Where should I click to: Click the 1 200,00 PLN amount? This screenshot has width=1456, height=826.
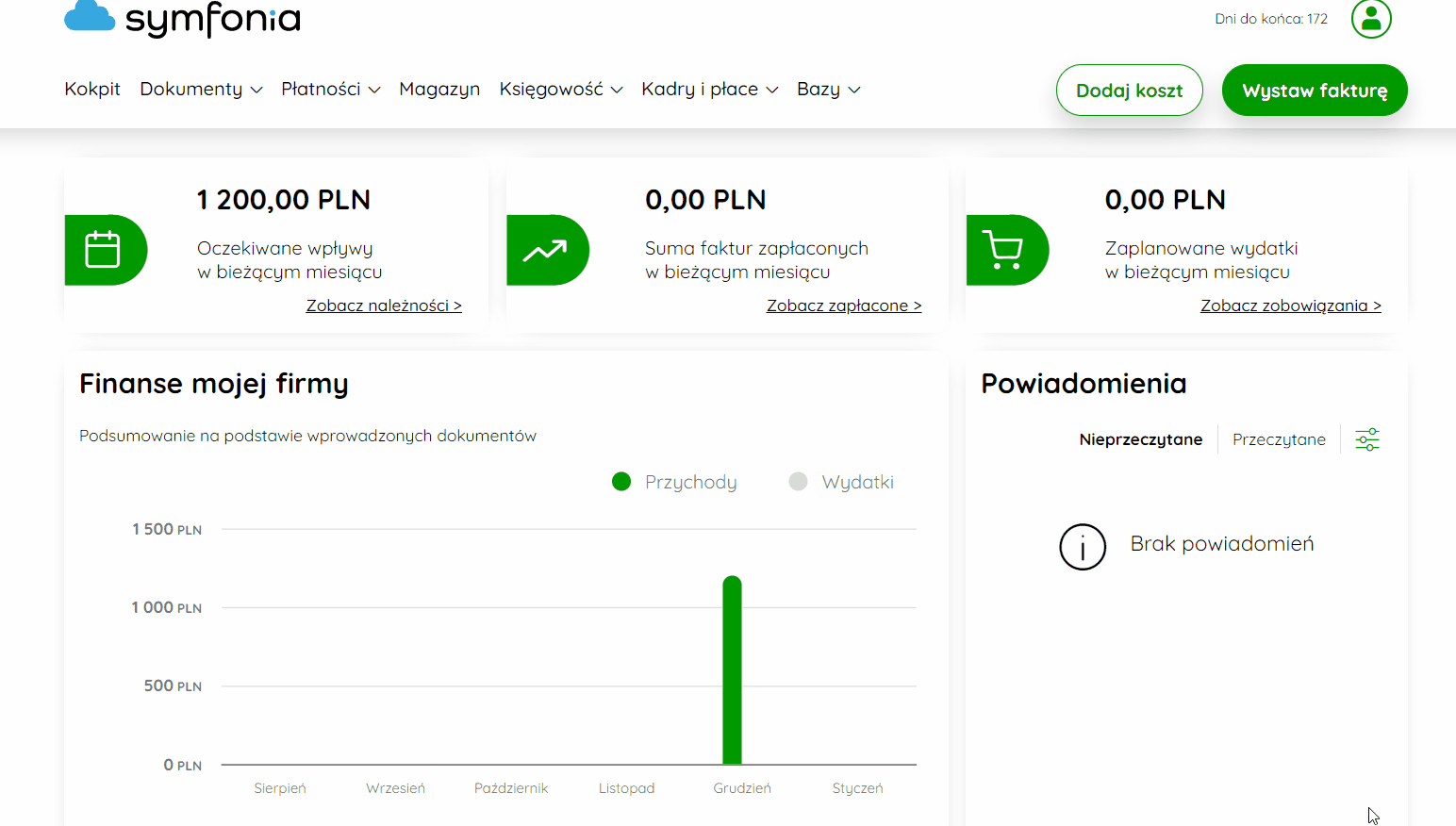point(284,200)
